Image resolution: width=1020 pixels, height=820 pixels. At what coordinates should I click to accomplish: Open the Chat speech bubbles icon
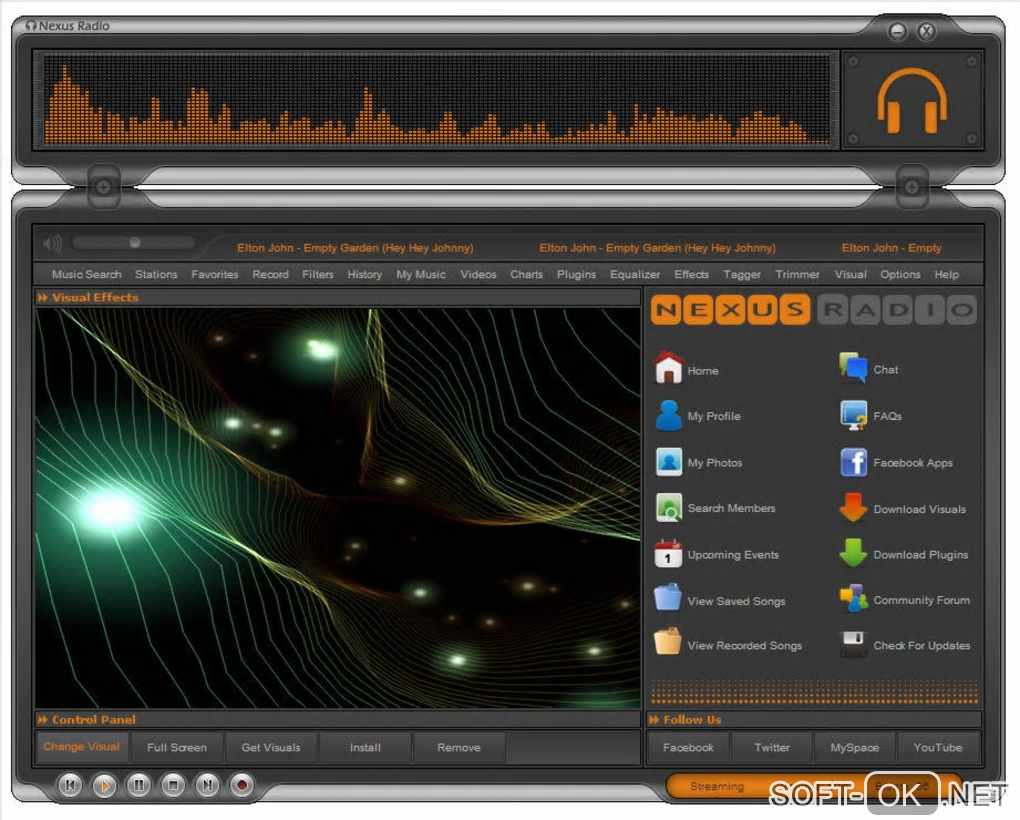[853, 367]
